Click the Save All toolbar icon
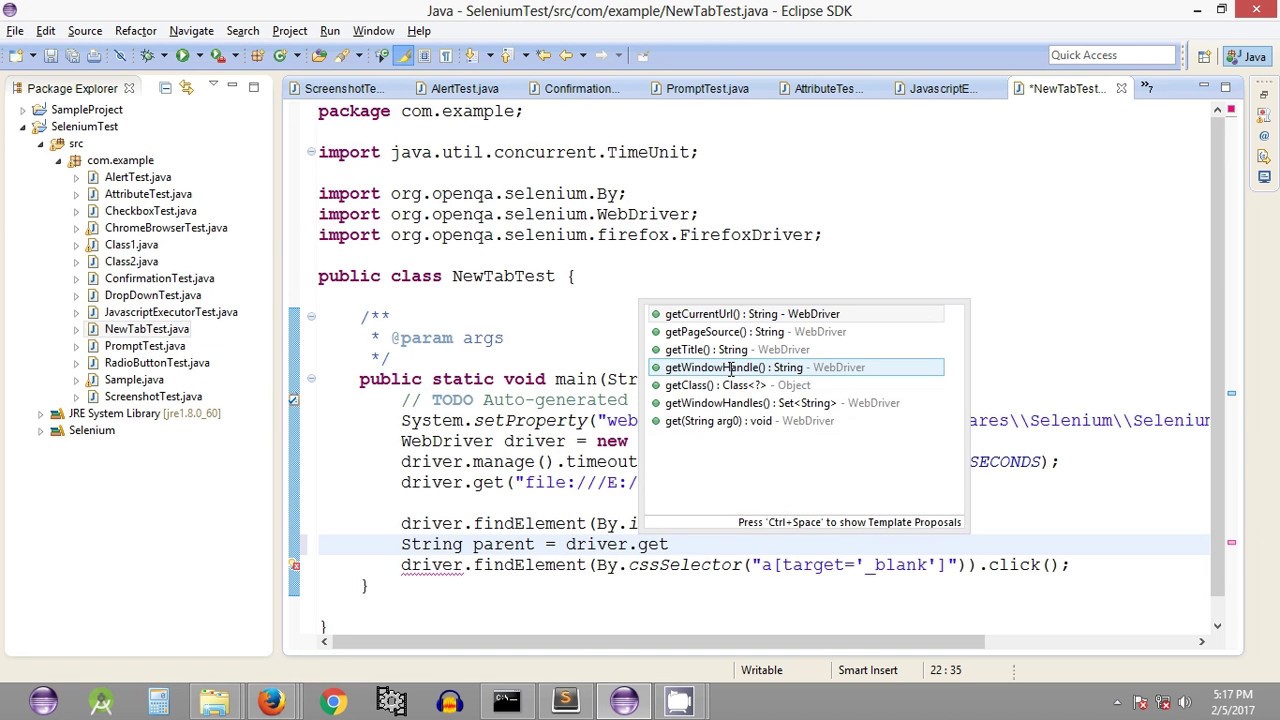Viewport: 1280px width, 720px height. [73, 55]
